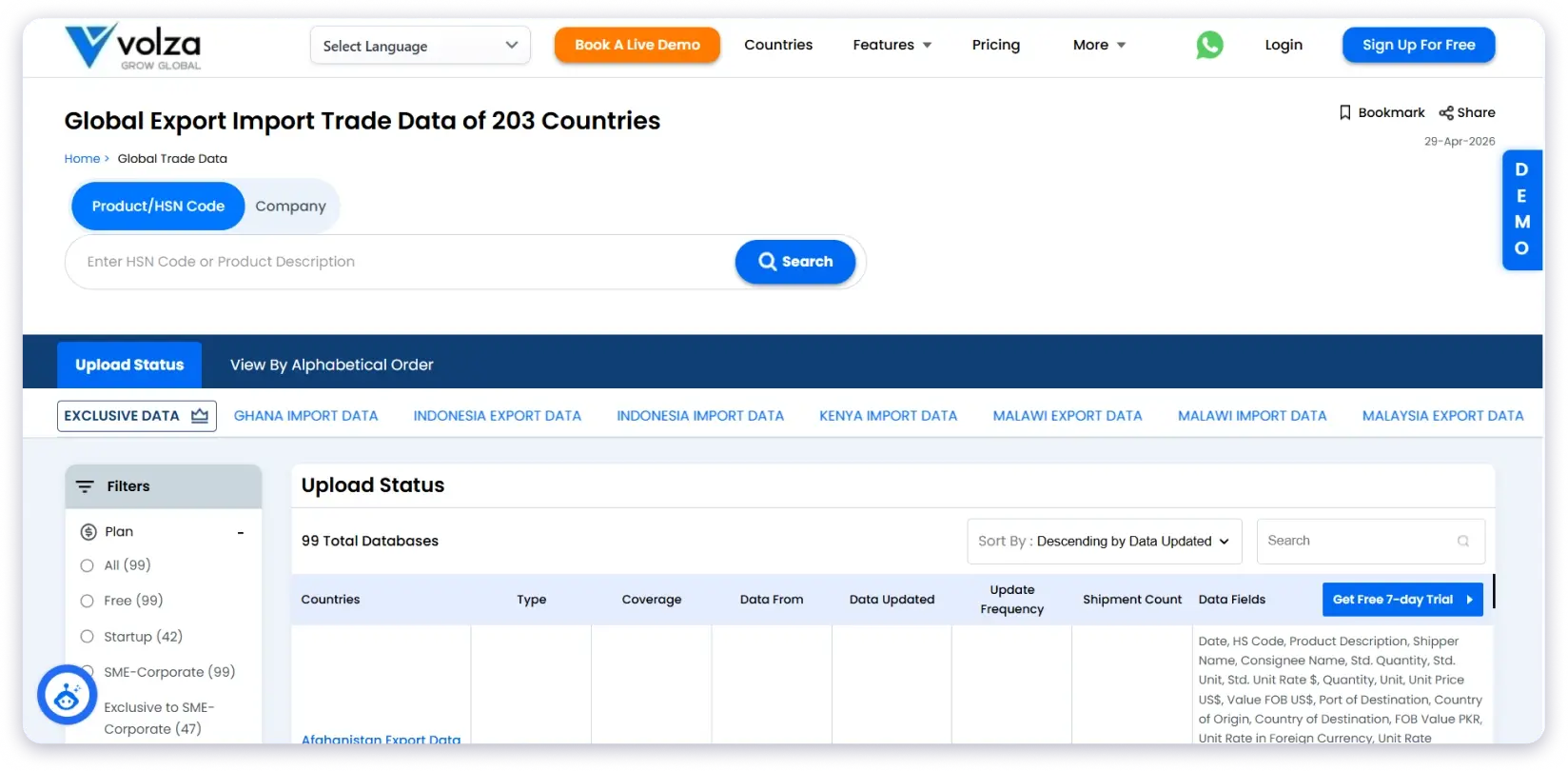Select Product/HSN Code search tab
Screen dimensions: 1568x771
(158, 207)
